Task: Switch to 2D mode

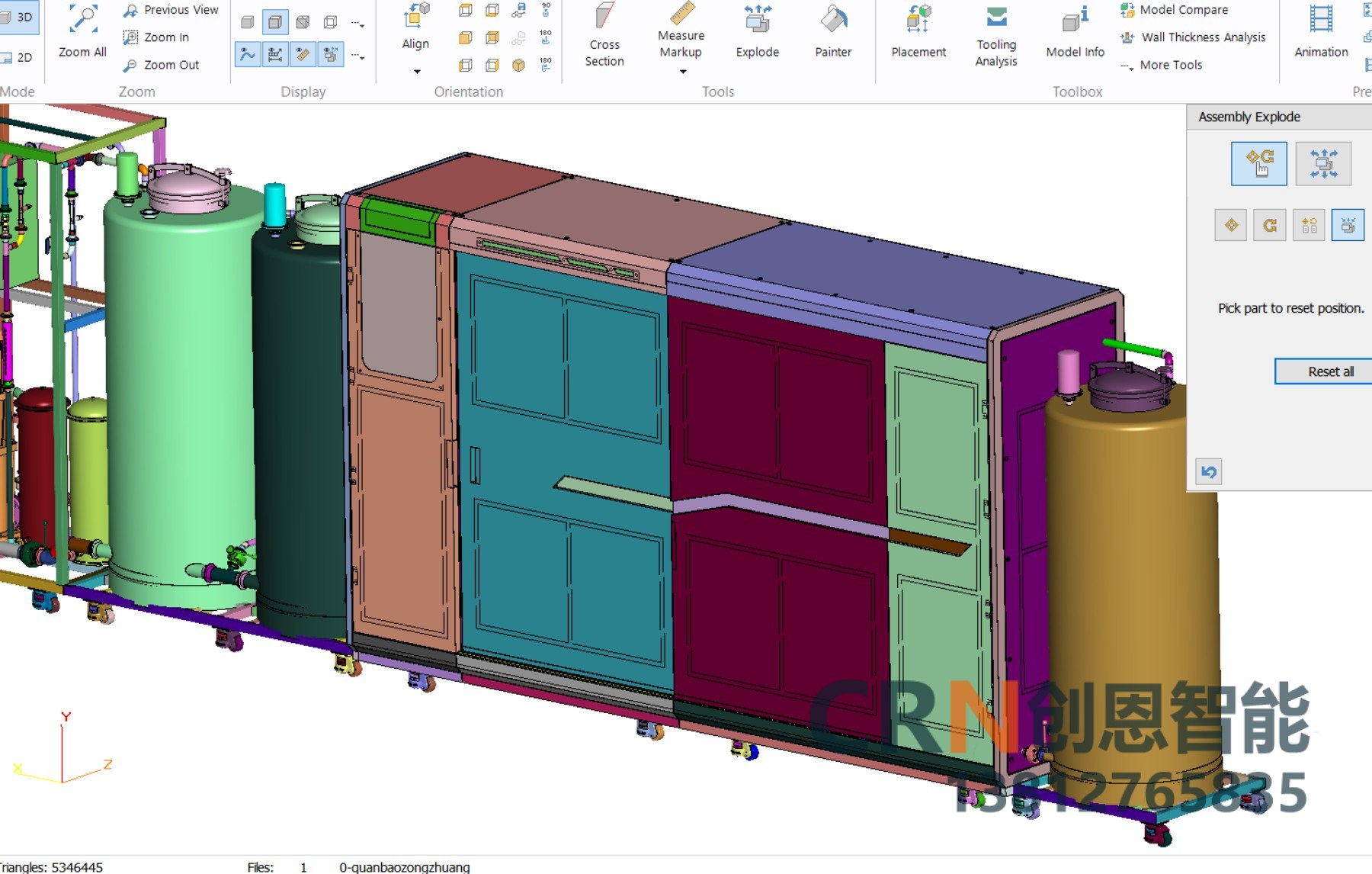Action: [x=18, y=57]
